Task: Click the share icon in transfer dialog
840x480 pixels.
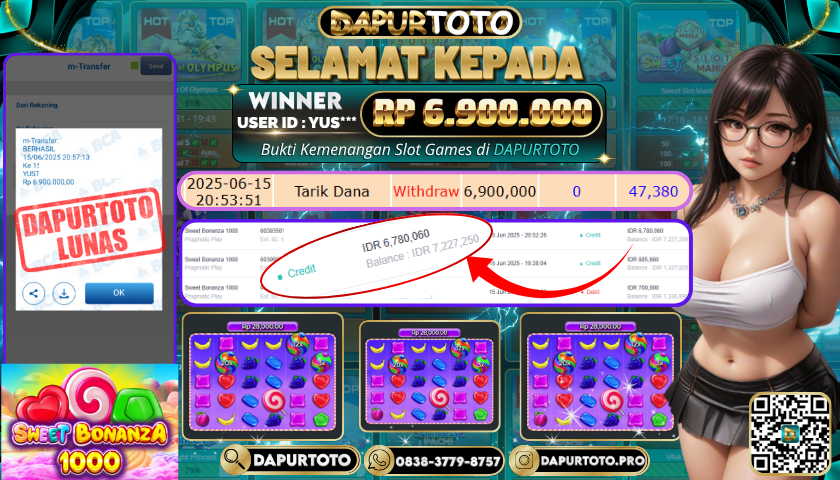Action: point(33,294)
